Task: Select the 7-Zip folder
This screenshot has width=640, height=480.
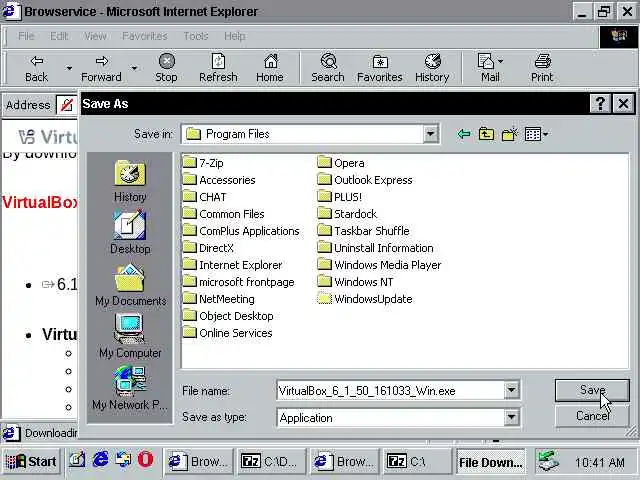Action: tap(203, 163)
